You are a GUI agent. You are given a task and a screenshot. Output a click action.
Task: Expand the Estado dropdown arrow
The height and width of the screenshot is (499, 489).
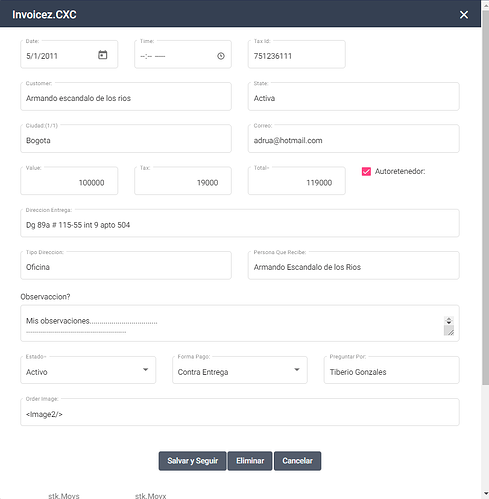click(145, 369)
